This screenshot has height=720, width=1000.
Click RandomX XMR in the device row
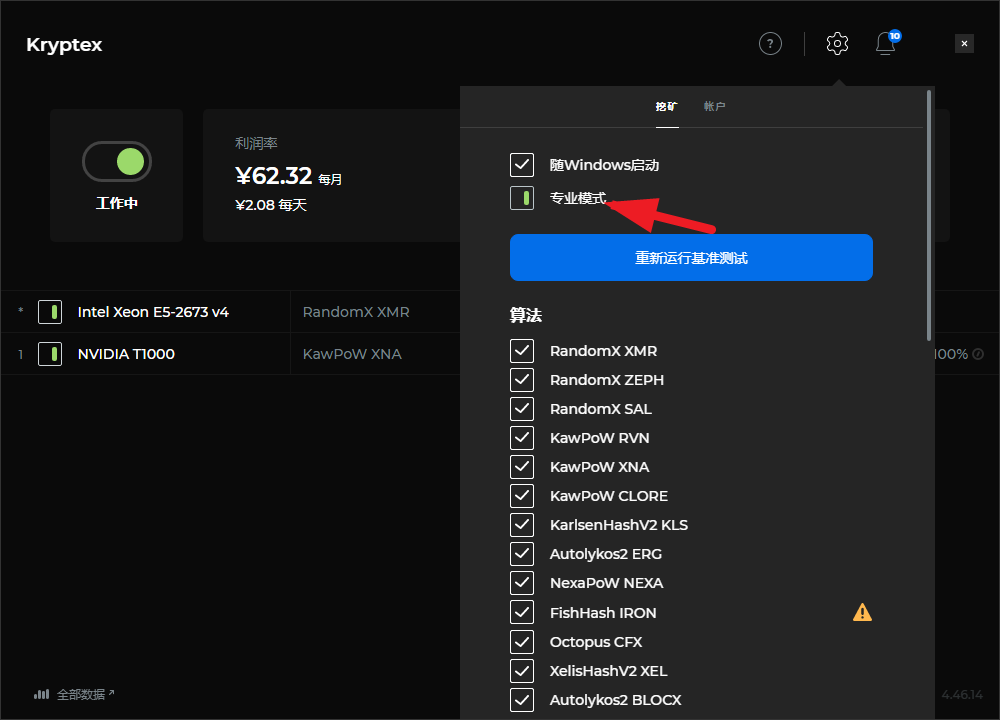point(356,312)
